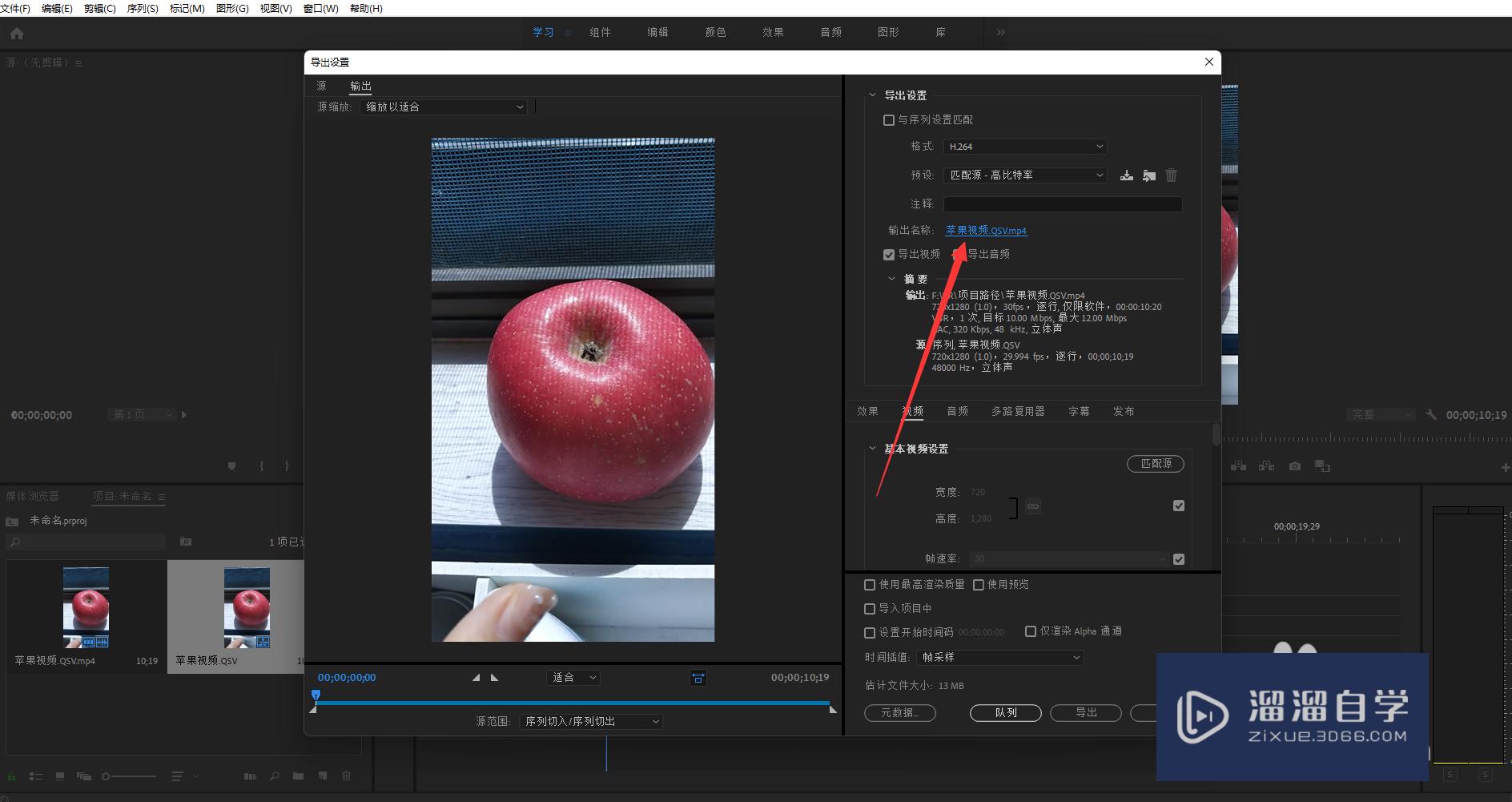Open the Sequence menu
The height and width of the screenshot is (802, 1512).
point(143,8)
